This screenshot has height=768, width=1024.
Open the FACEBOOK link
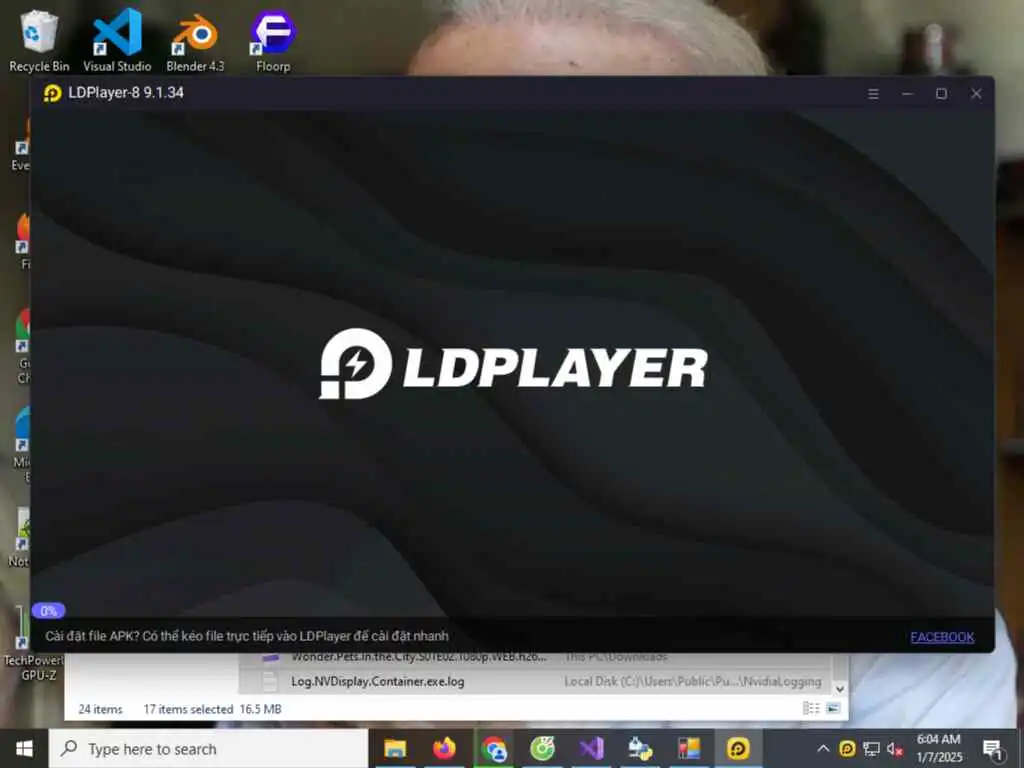[x=942, y=637]
